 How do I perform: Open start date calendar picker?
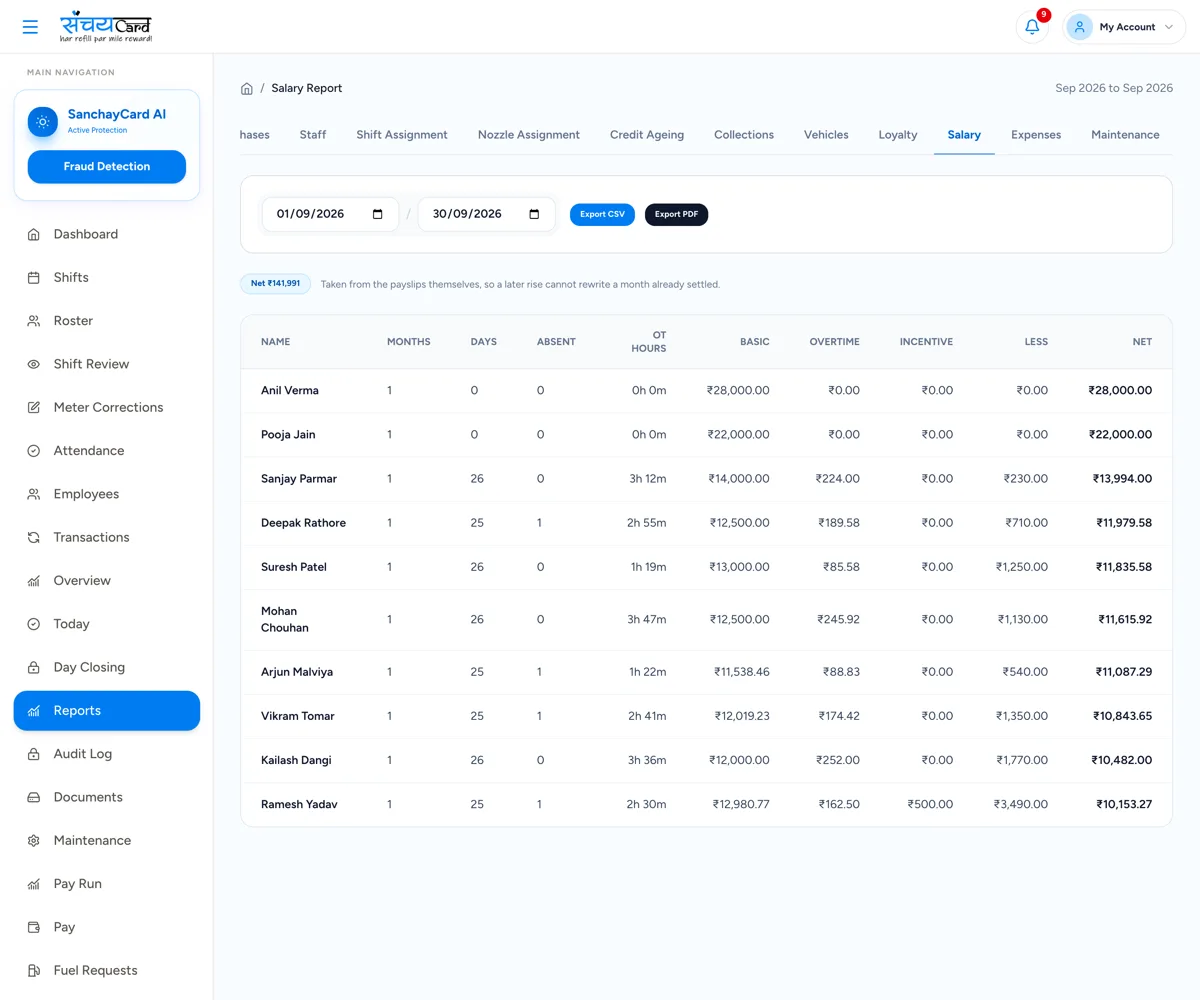tap(377, 214)
